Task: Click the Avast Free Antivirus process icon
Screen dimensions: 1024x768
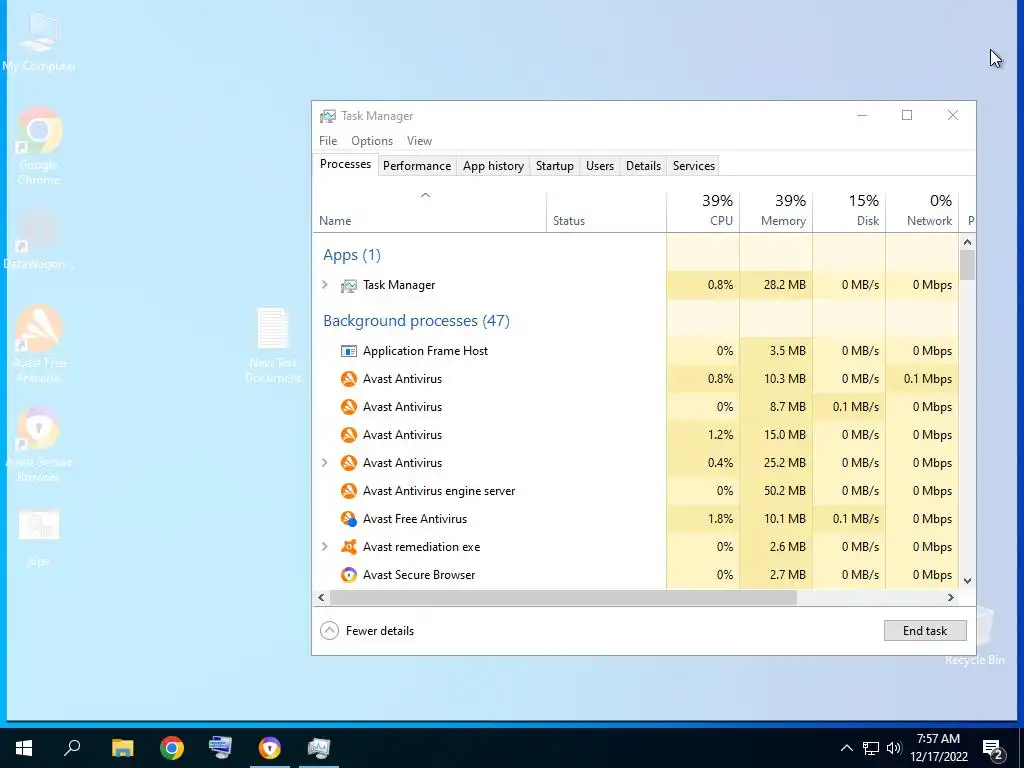Action: coord(349,519)
